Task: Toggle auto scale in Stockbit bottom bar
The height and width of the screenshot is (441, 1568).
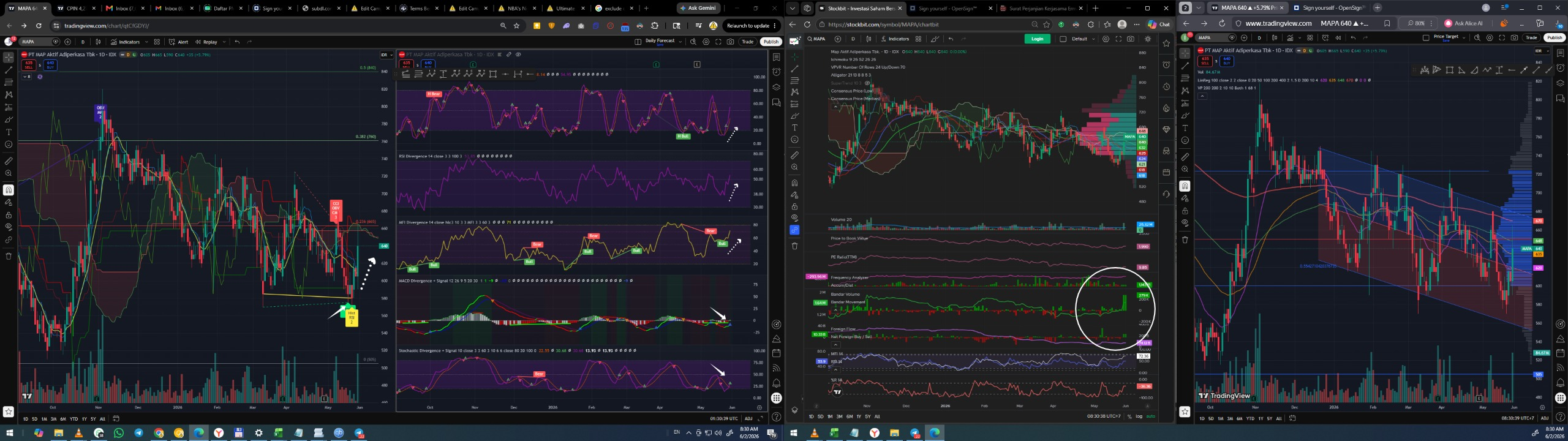Action: click(x=1150, y=417)
